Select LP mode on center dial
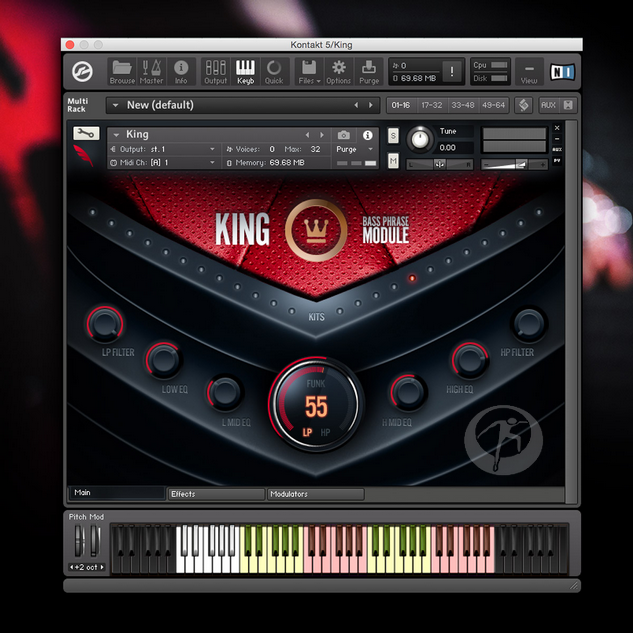The image size is (633, 633). click(307, 432)
